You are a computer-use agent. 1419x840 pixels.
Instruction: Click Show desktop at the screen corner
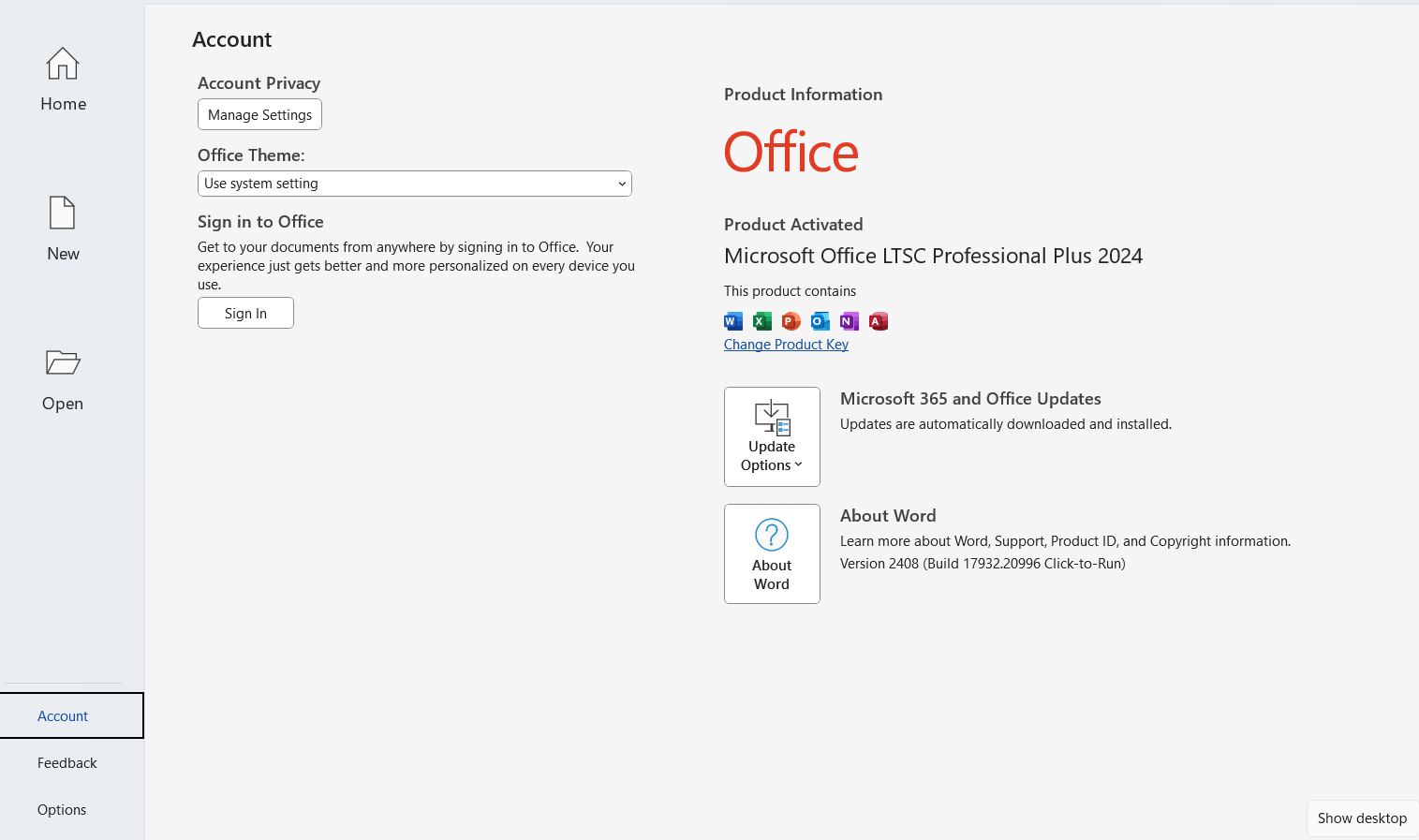tap(1362, 818)
